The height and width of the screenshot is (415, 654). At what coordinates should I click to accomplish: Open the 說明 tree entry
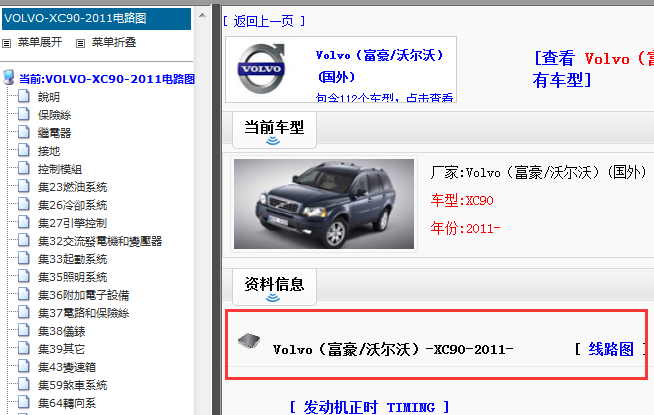(49, 97)
